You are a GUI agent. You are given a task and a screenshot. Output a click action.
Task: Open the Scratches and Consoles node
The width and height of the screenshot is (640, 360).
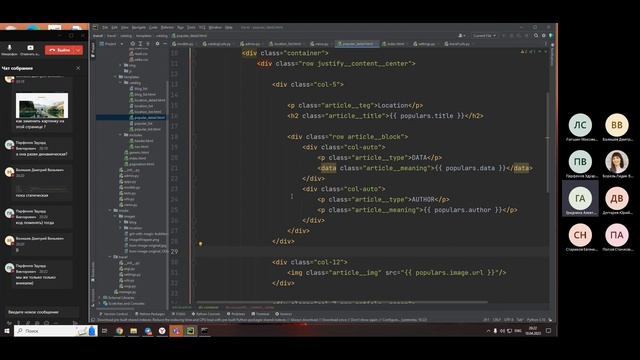coord(123,303)
